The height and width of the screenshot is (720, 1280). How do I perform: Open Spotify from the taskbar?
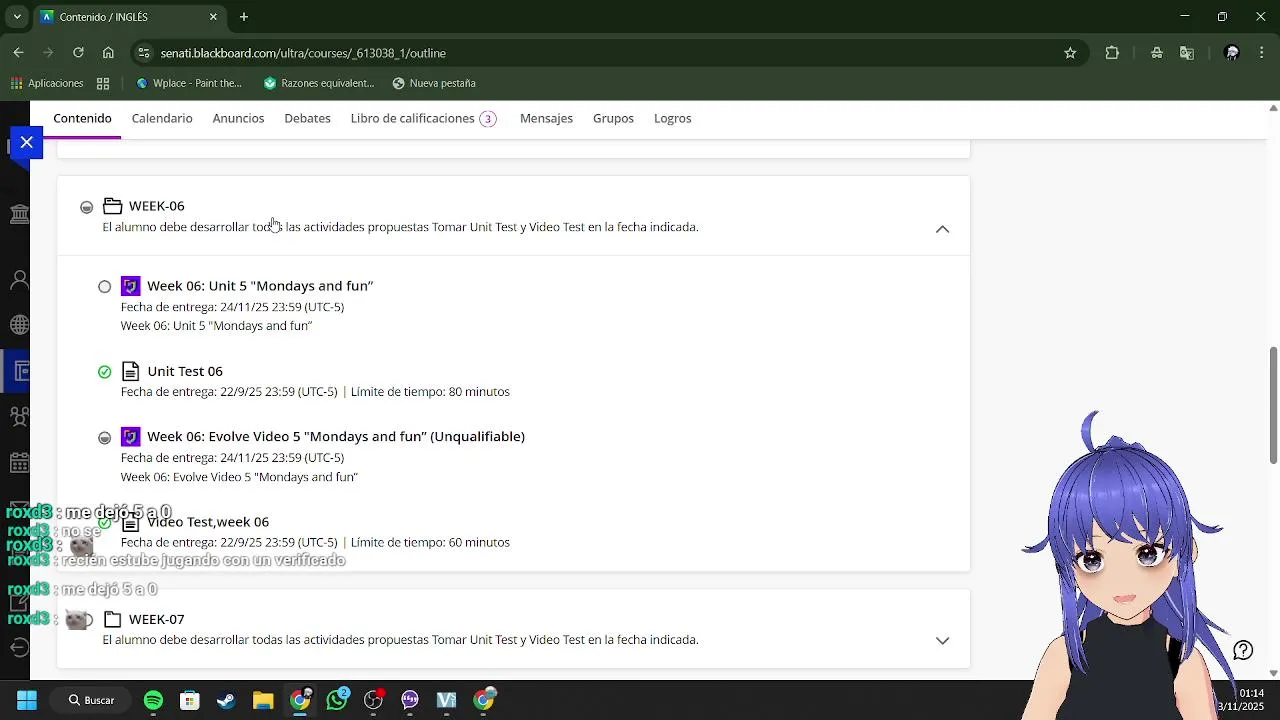tap(153, 700)
